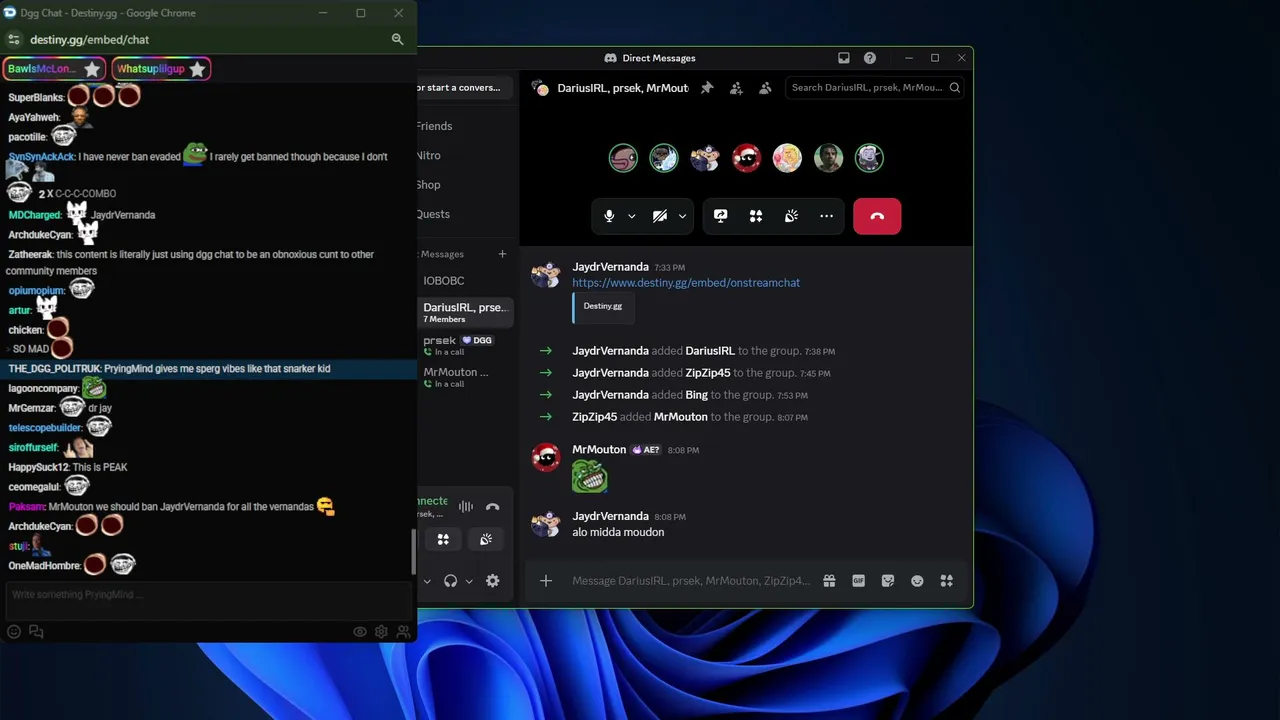This screenshot has width=1280, height=720.
Task: Open the DGG chat emote picker
Action: [x=14, y=632]
